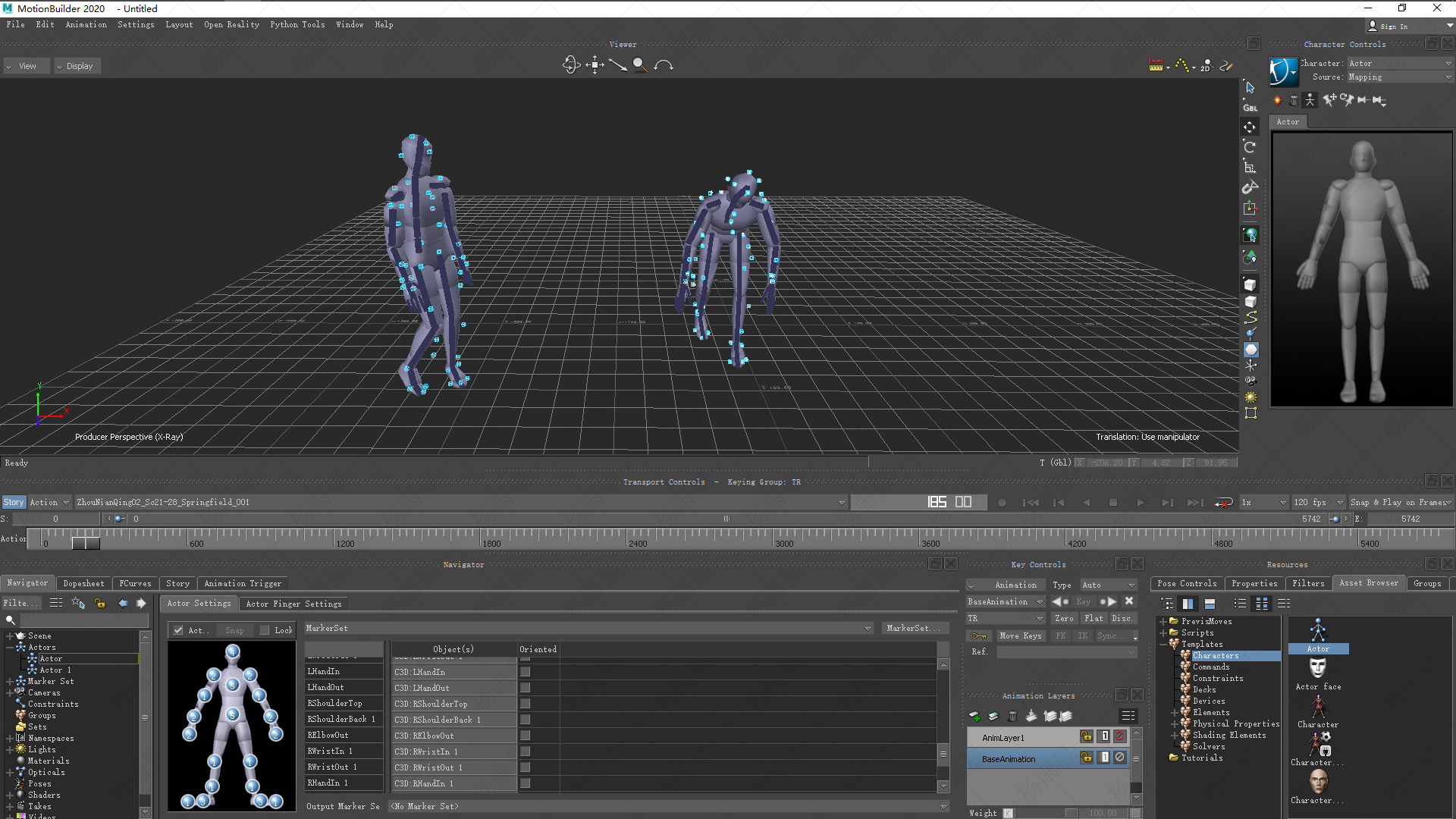Mute AnimLayer1 with its disable toggle
Viewport: 1456px width, 819px height.
point(1120,736)
